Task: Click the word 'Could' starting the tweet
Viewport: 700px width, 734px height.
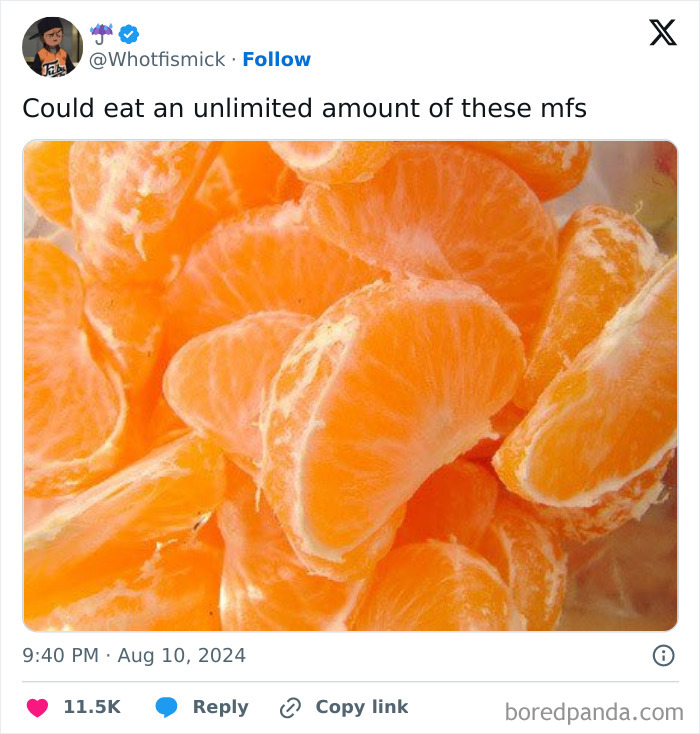Action: [x=54, y=108]
